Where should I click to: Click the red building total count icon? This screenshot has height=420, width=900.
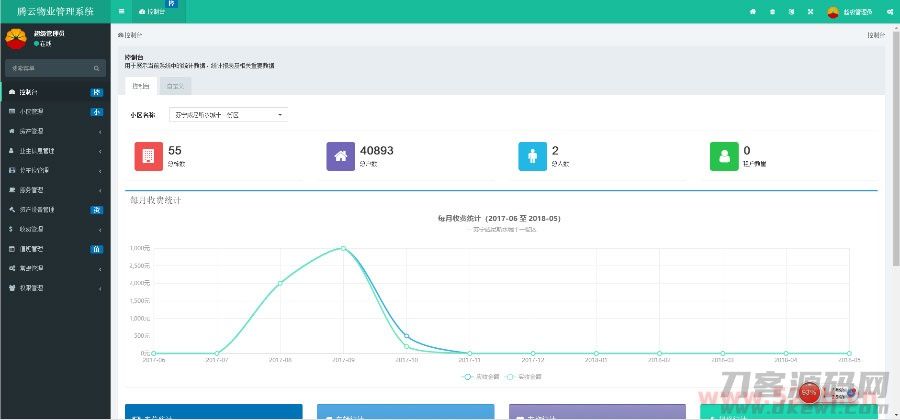pos(148,156)
